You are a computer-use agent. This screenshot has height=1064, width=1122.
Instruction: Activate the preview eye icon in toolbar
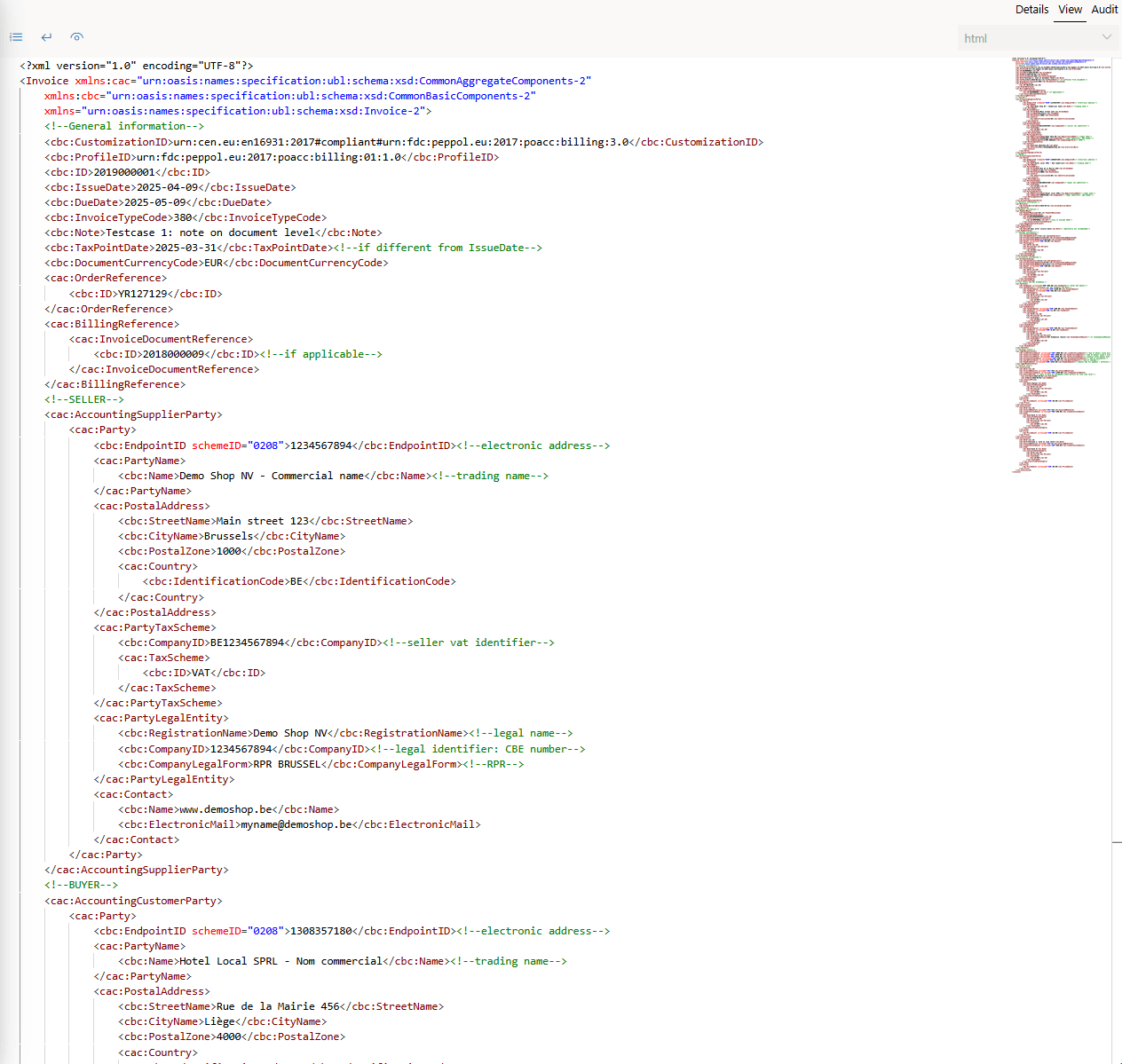coord(77,36)
